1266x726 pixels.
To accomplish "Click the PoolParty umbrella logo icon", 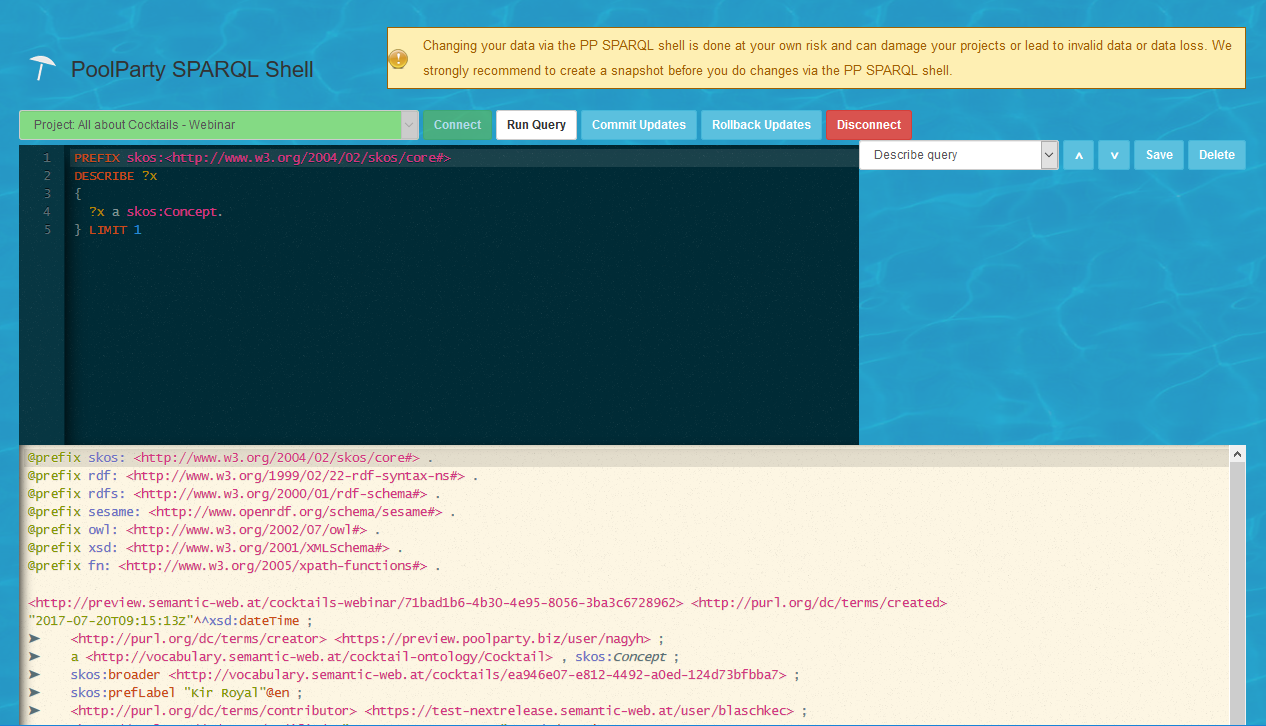I will point(42,68).
